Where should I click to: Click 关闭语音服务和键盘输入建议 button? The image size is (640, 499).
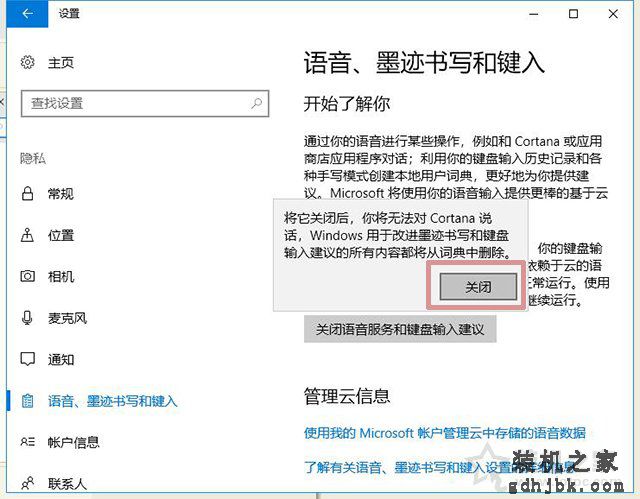point(400,329)
